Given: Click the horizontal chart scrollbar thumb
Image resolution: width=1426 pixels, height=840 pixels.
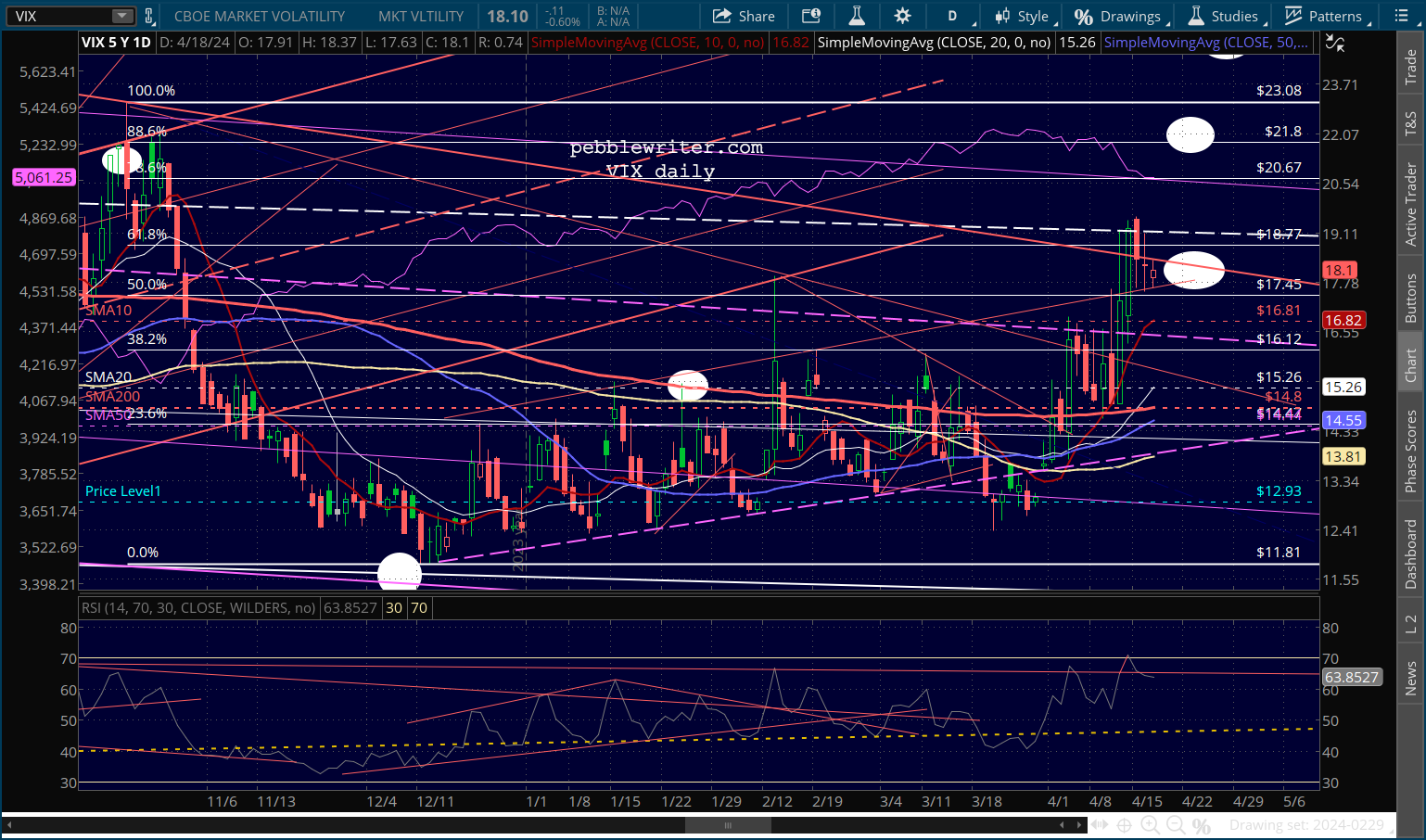Looking at the screenshot, I should pos(728,824).
